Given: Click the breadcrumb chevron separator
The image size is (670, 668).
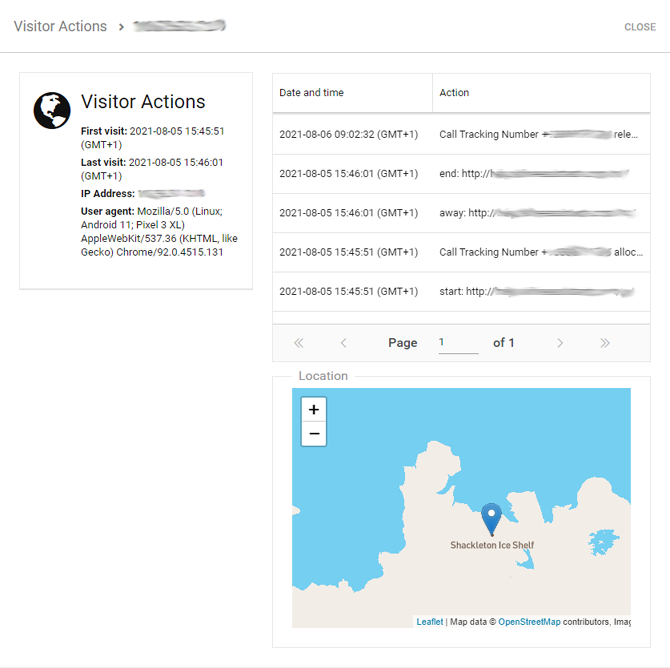Looking at the screenshot, I should (x=121, y=27).
